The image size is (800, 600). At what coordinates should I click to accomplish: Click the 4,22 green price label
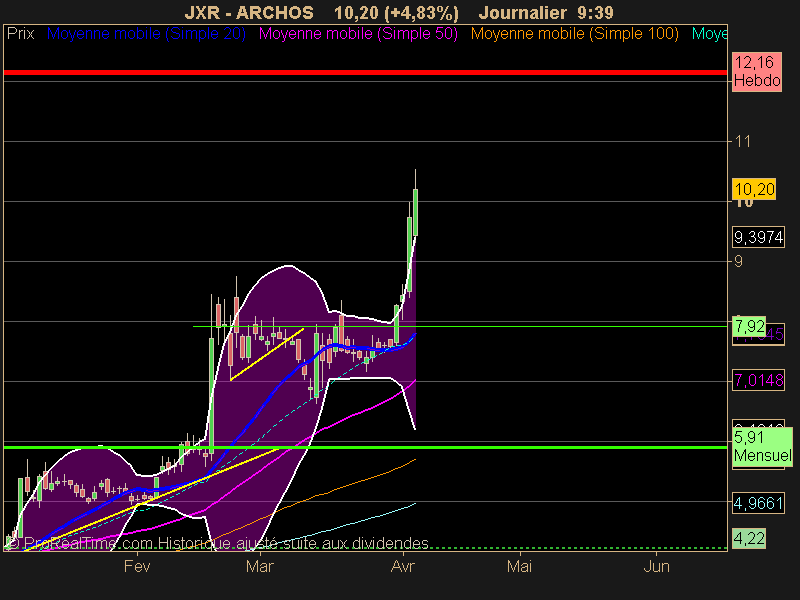(749, 538)
